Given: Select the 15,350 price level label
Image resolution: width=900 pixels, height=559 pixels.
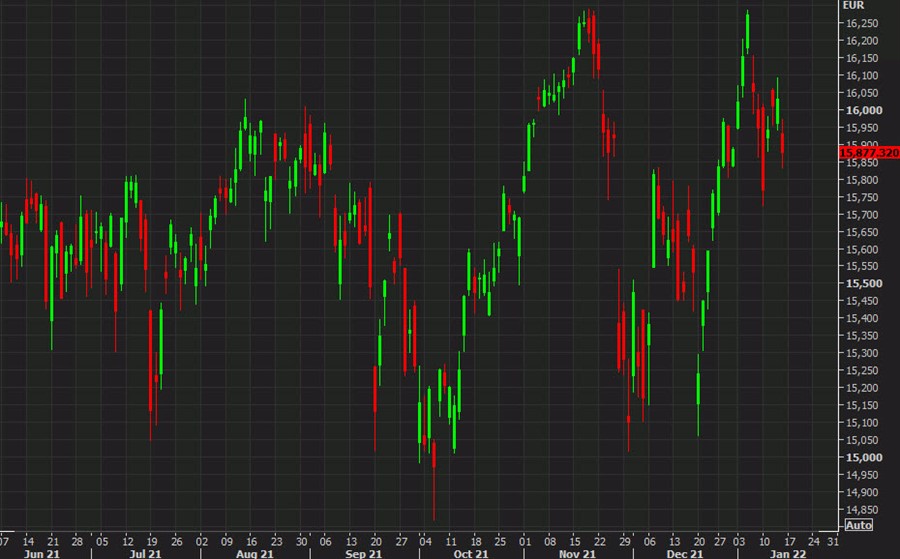Looking at the screenshot, I should point(862,336).
